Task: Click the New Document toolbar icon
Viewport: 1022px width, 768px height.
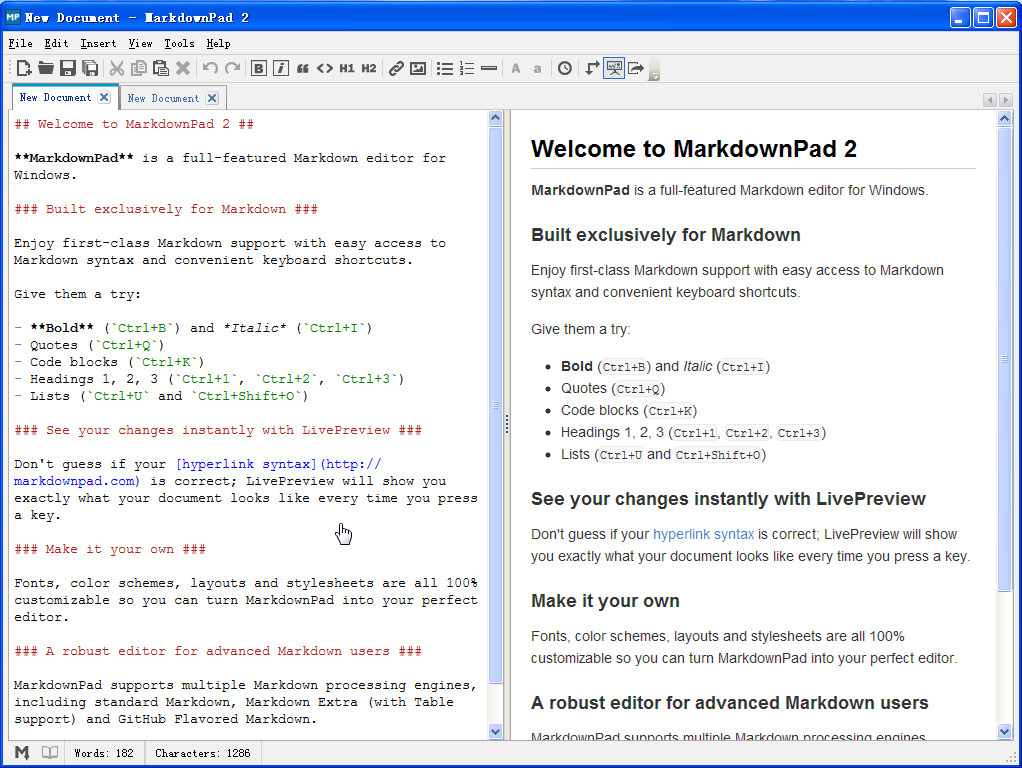Action: click(24, 68)
